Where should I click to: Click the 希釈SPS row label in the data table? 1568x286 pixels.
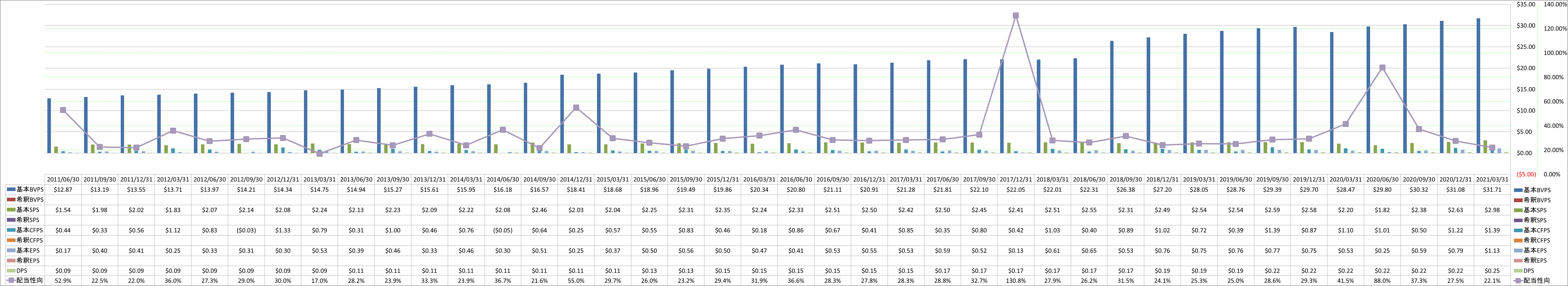(x=28, y=220)
